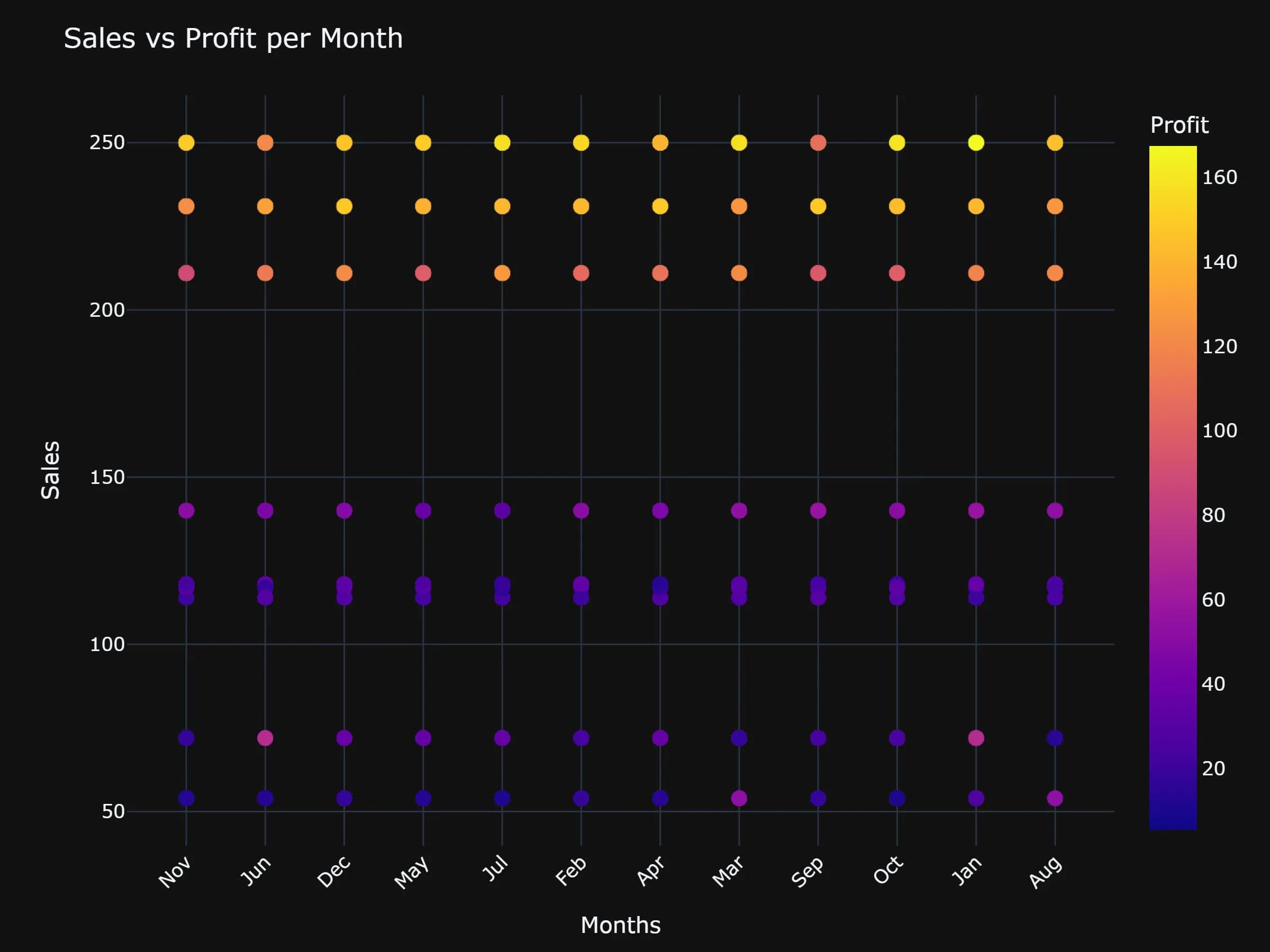The image size is (1270, 952).
Task: Click the Profit color gradient bar
Action: click(1173, 487)
